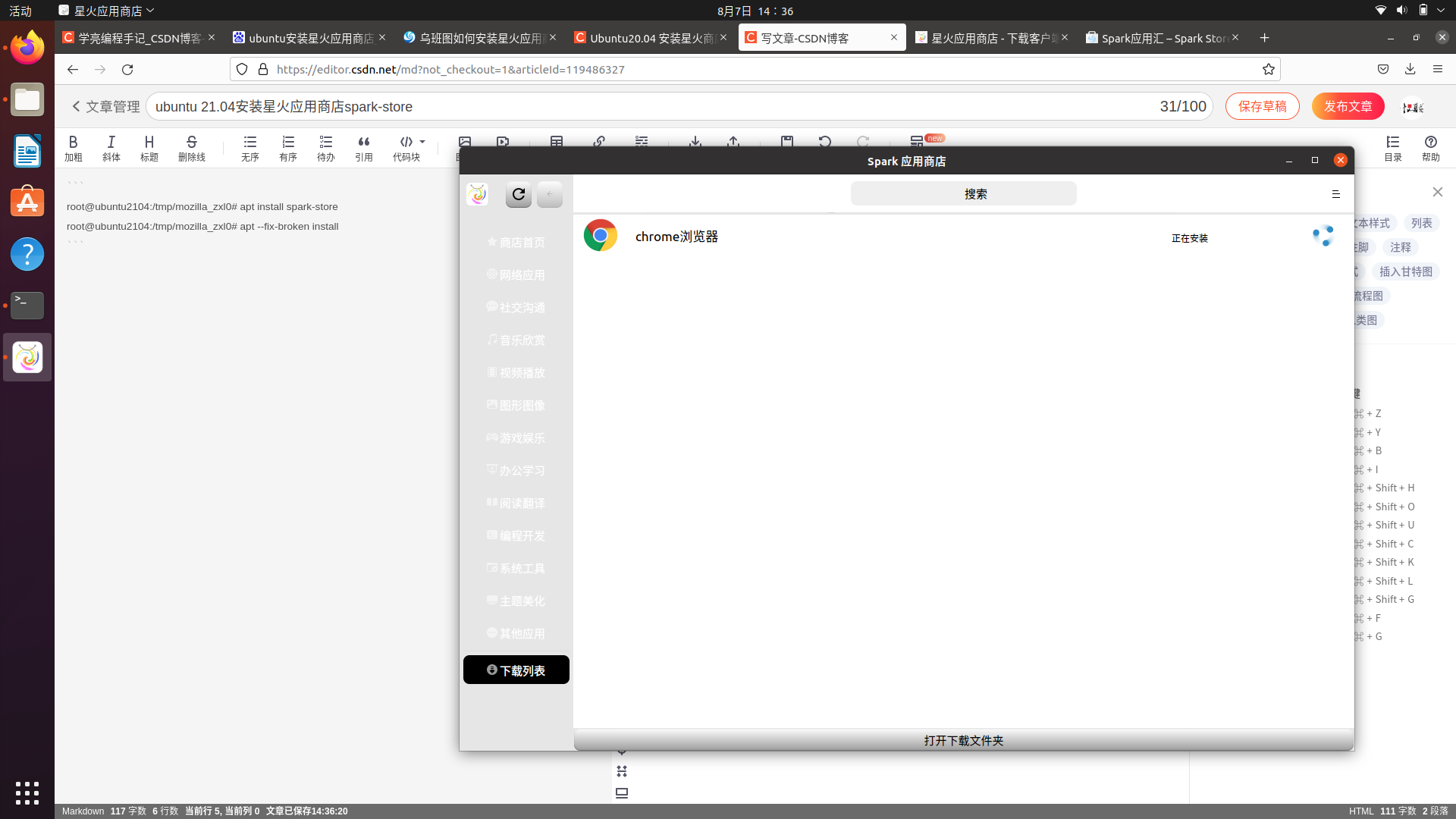Select 游戏娱乐 category
The width and height of the screenshot is (1456, 819).
pos(516,438)
